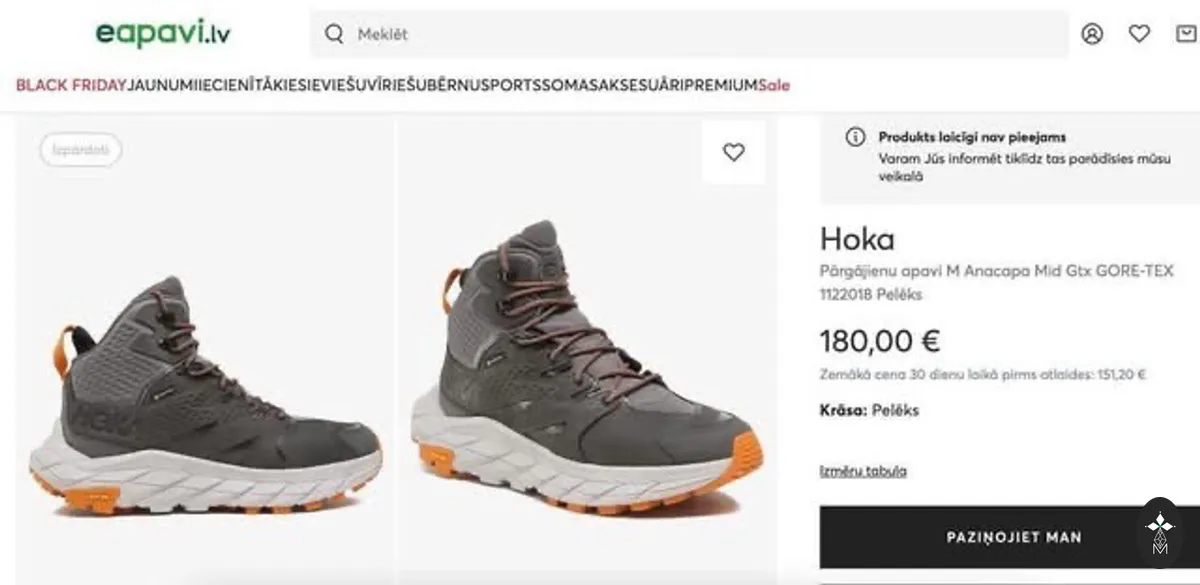Add the shoe to favorites with heart

tap(734, 152)
